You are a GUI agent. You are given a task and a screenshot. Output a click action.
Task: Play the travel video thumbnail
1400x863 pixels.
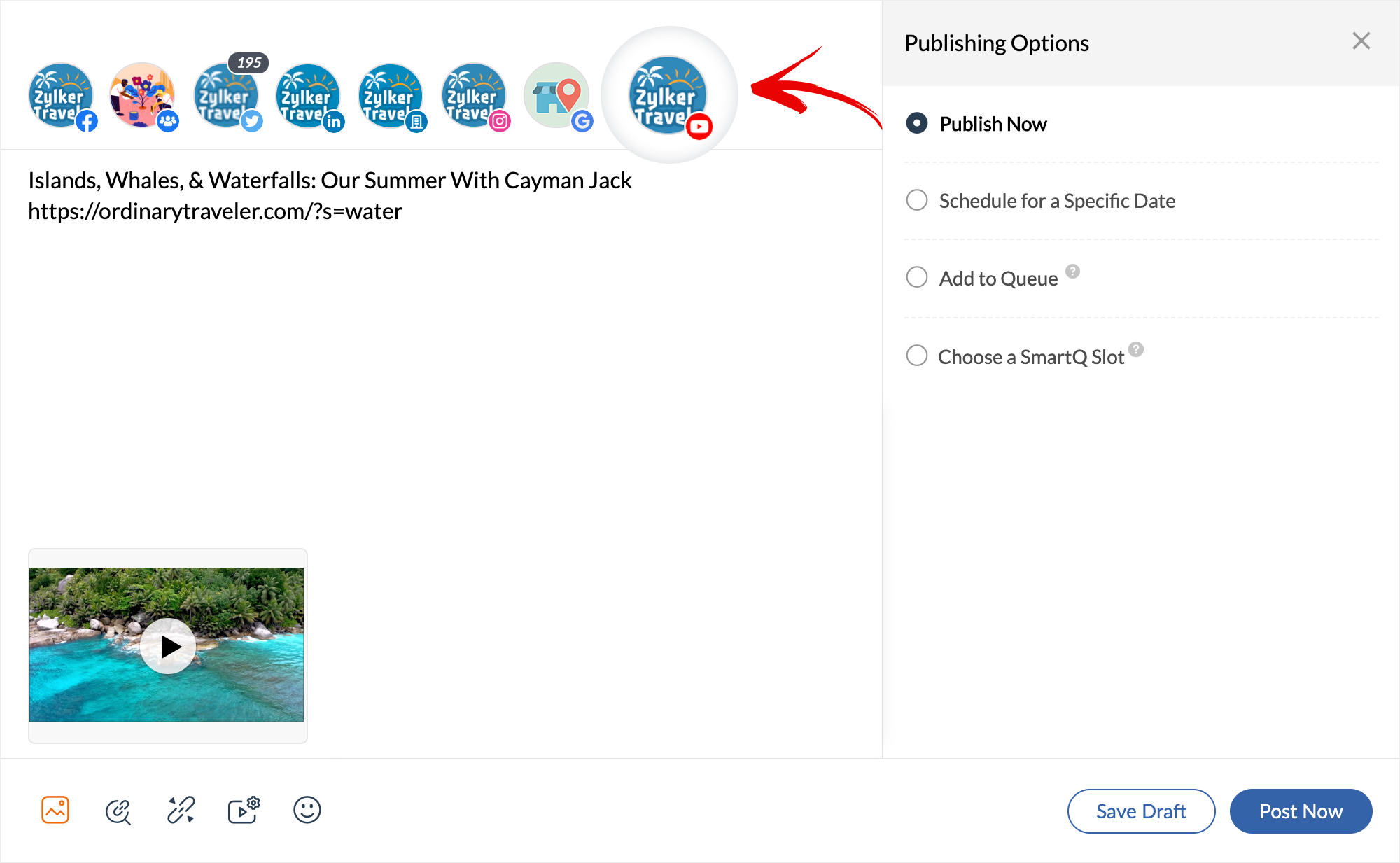click(167, 647)
